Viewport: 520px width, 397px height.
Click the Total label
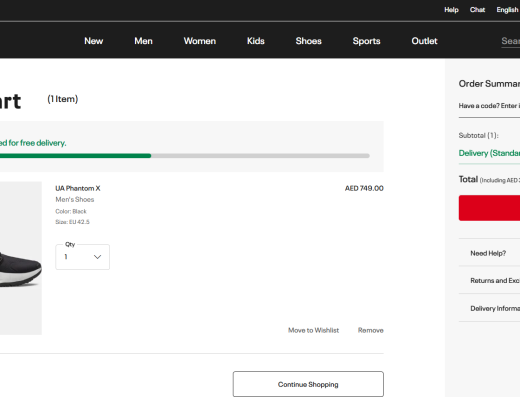point(468,179)
